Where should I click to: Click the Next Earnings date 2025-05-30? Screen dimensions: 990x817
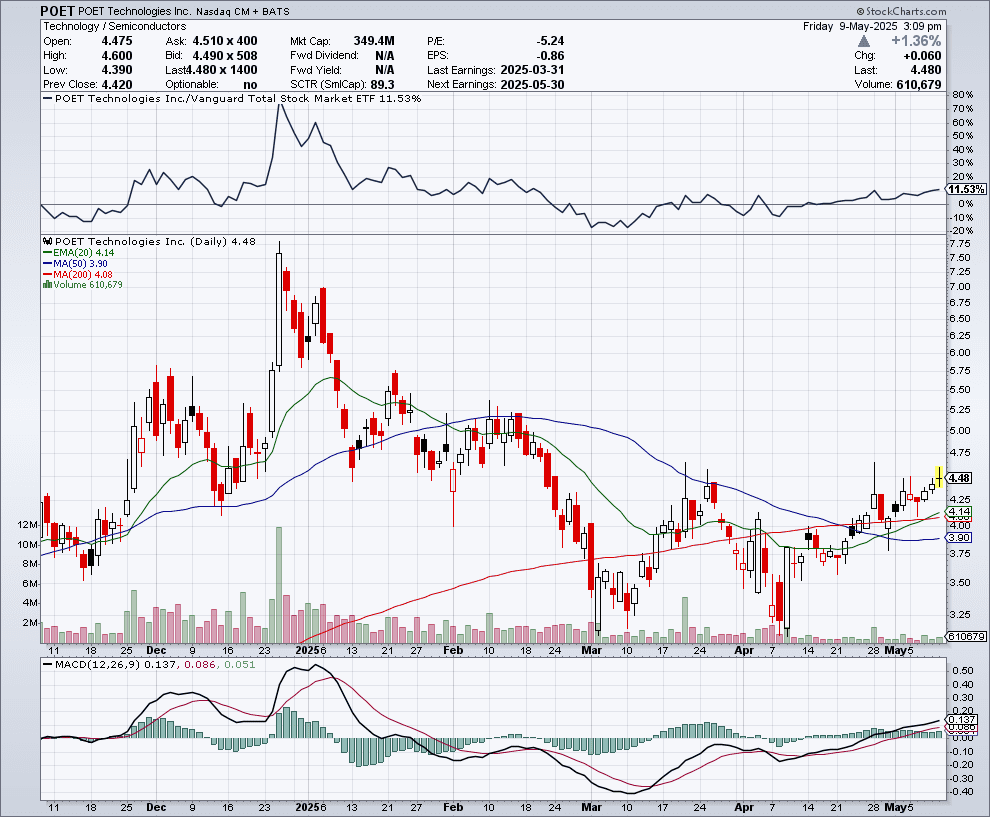pyautogui.click(x=532, y=85)
